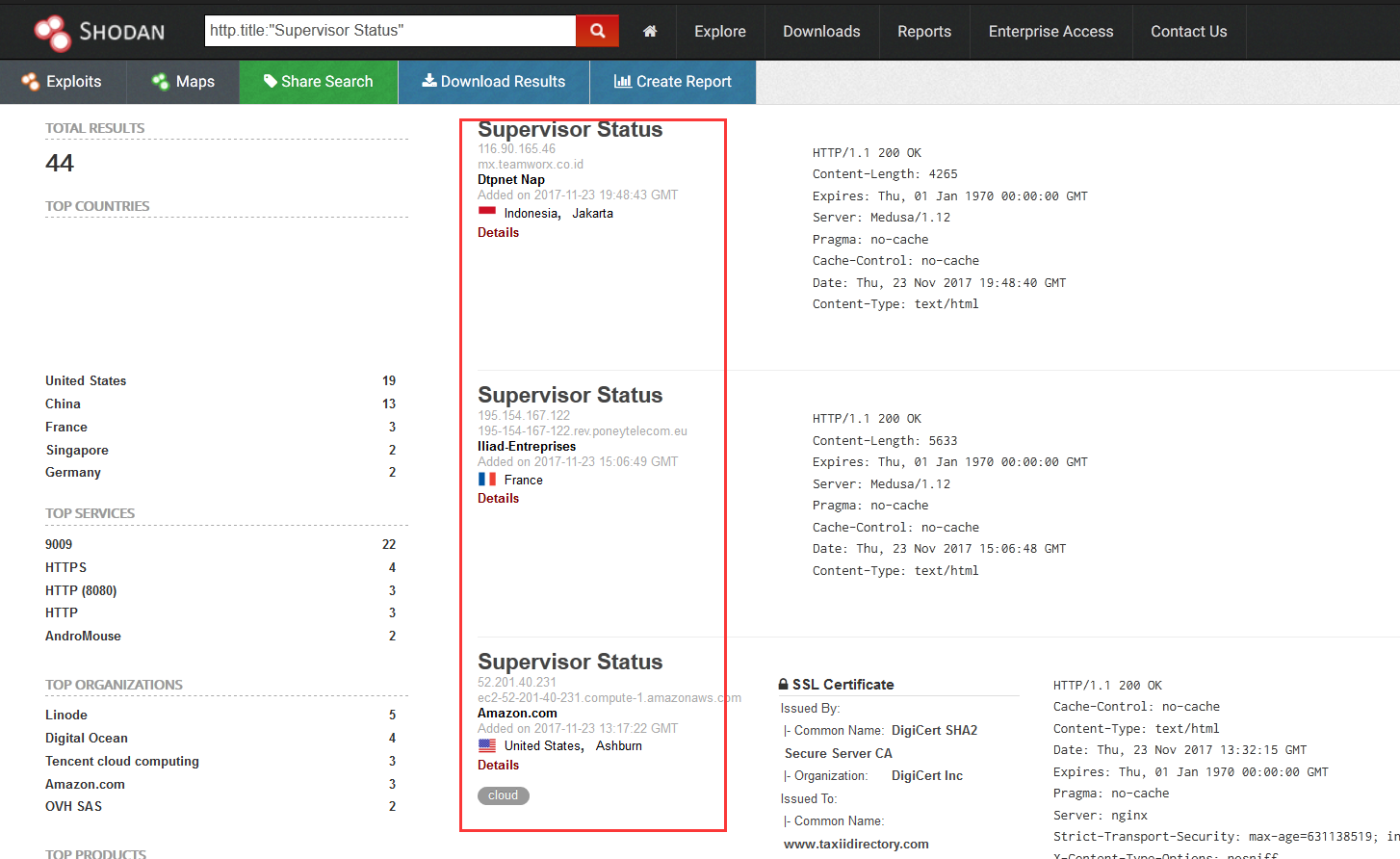Click the Enterprise Access menu item
The height and width of the screenshot is (859, 1400).
coord(1050,31)
